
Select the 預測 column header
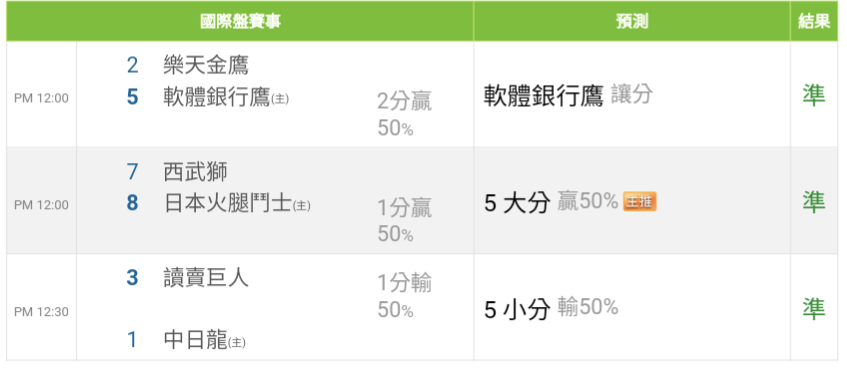coord(632,21)
